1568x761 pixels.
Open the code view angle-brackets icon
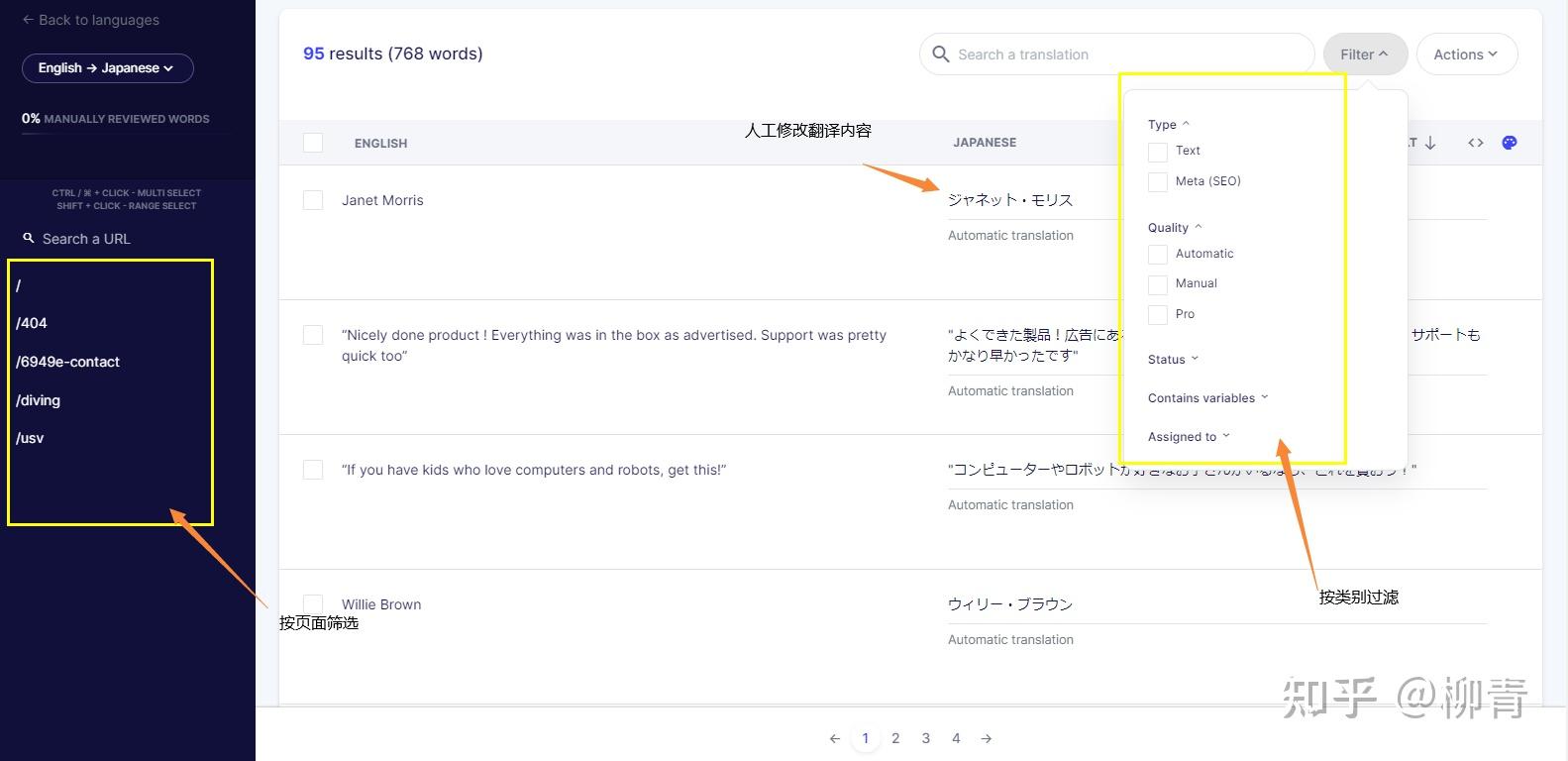click(1476, 143)
